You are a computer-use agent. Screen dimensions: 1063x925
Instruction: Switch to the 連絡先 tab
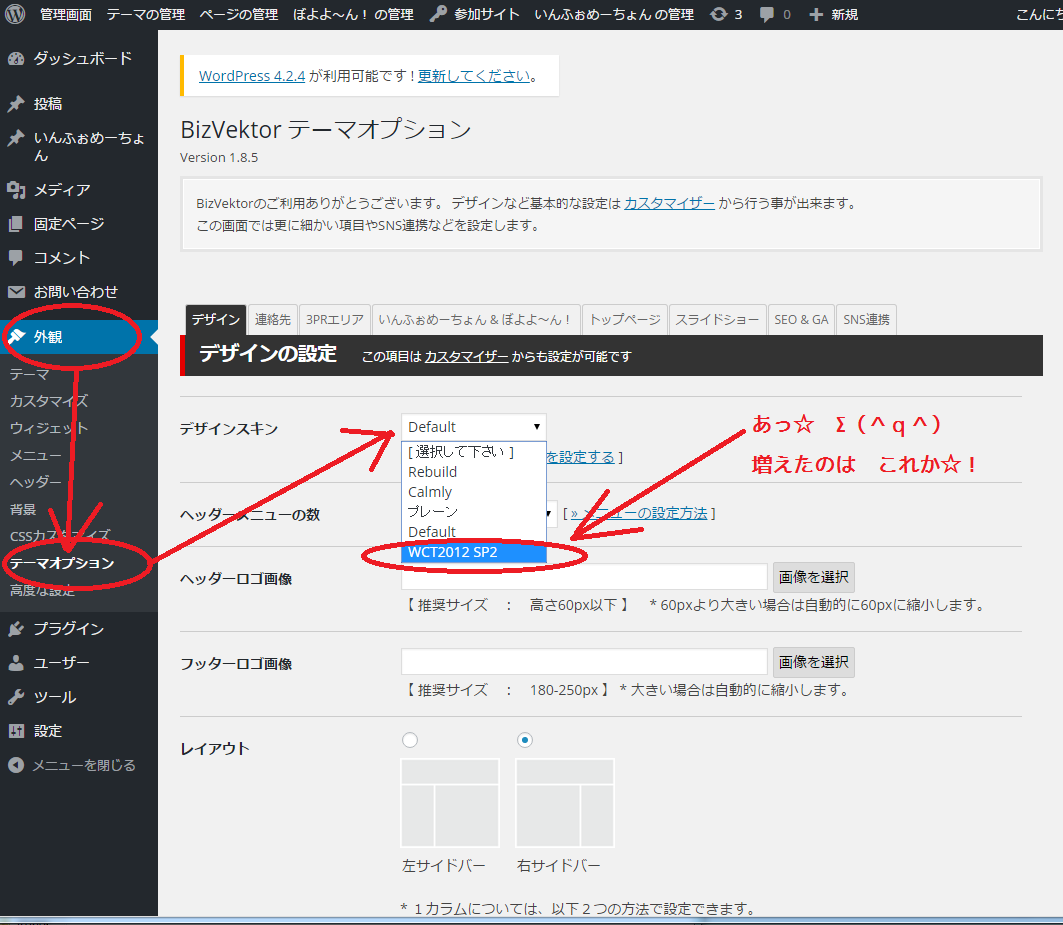[273, 319]
